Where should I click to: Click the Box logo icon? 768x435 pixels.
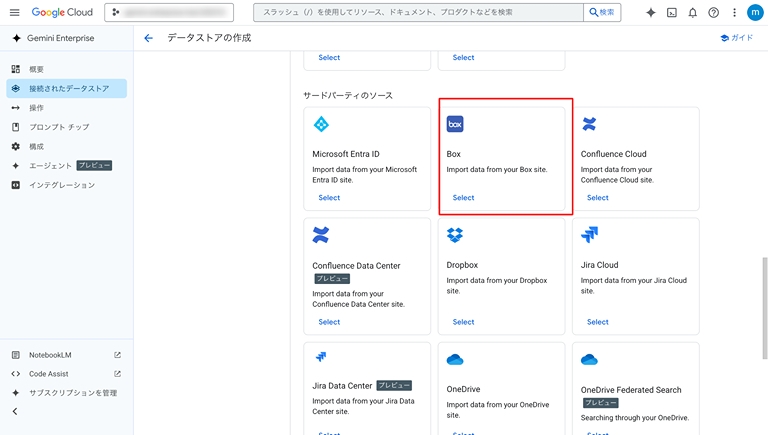[x=455, y=124]
